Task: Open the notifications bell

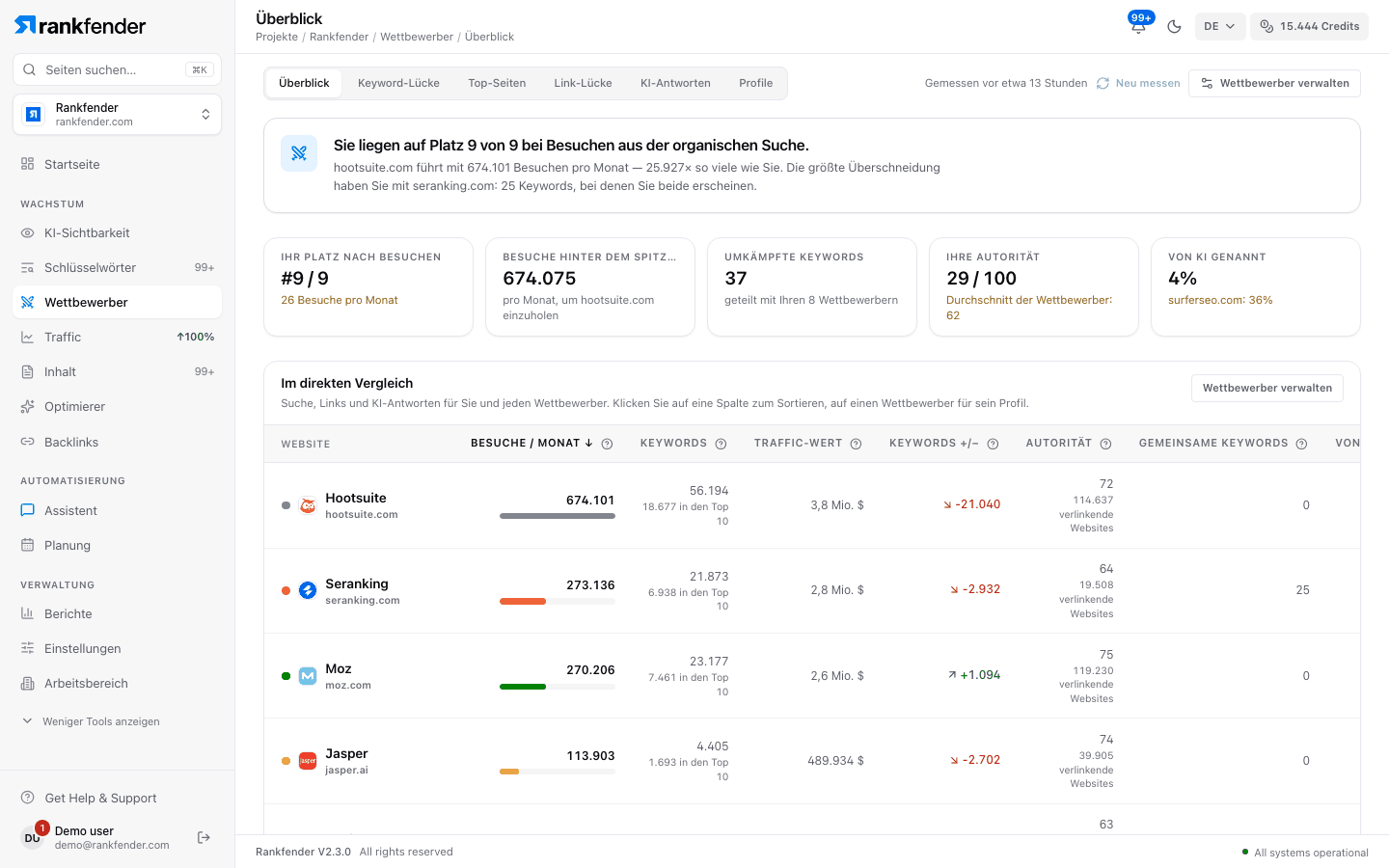Action: point(1138,26)
